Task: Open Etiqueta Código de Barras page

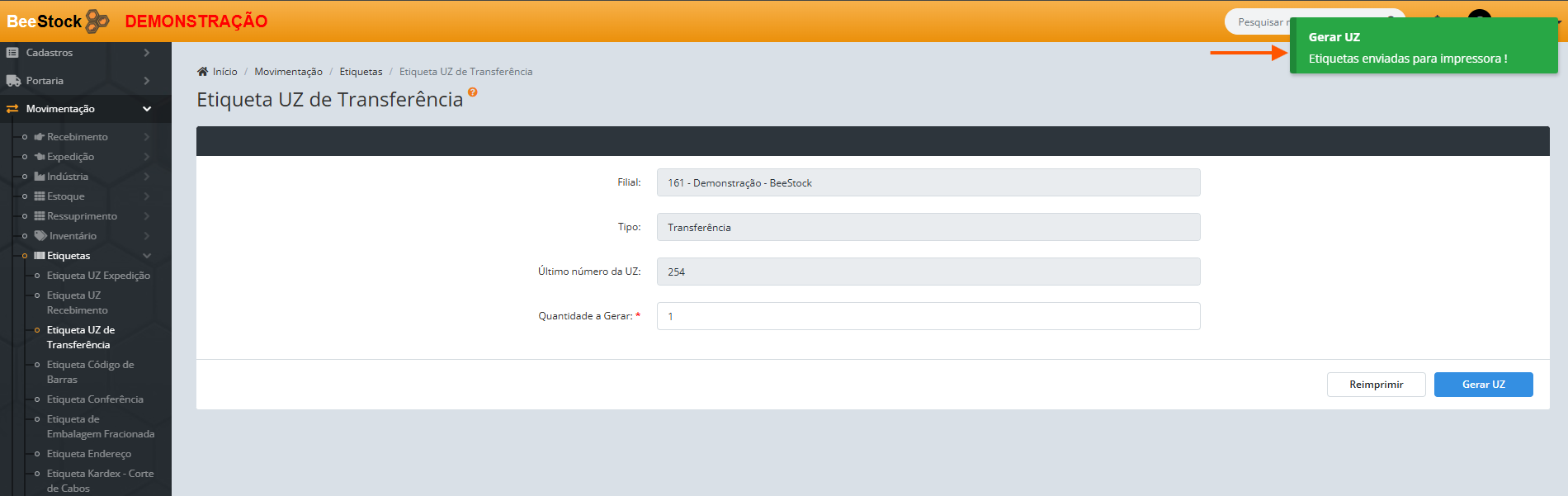Action: pyautogui.click(x=90, y=372)
